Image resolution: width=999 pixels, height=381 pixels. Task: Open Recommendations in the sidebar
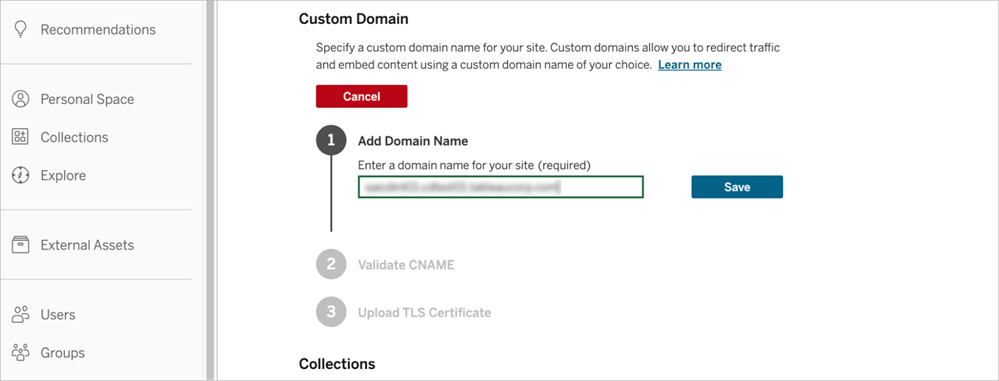pyautogui.click(x=97, y=29)
